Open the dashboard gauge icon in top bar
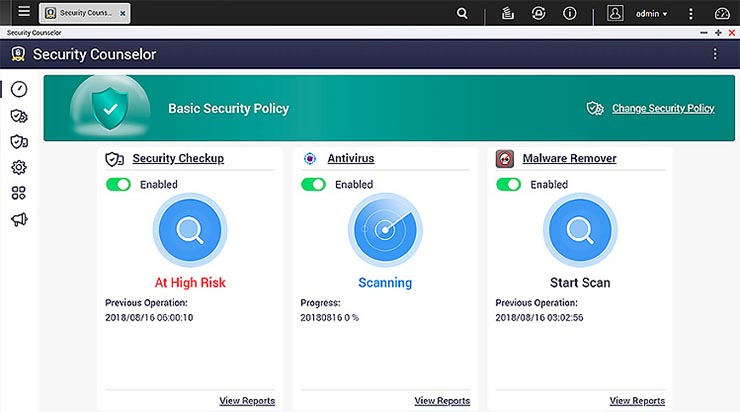This screenshot has width=740, height=412. [723, 14]
